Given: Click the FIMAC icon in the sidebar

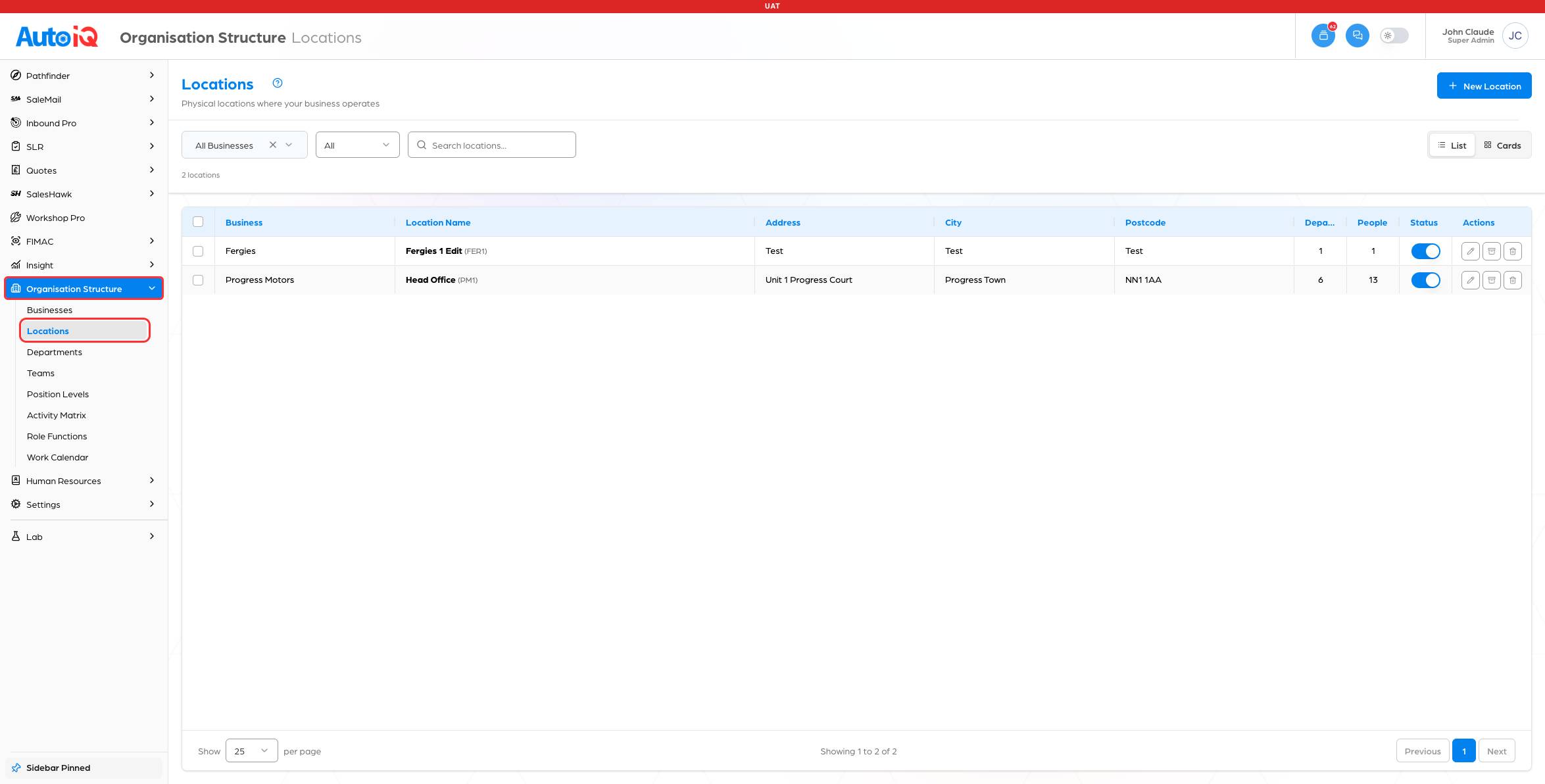Looking at the screenshot, I should click(x=16, y=241).
